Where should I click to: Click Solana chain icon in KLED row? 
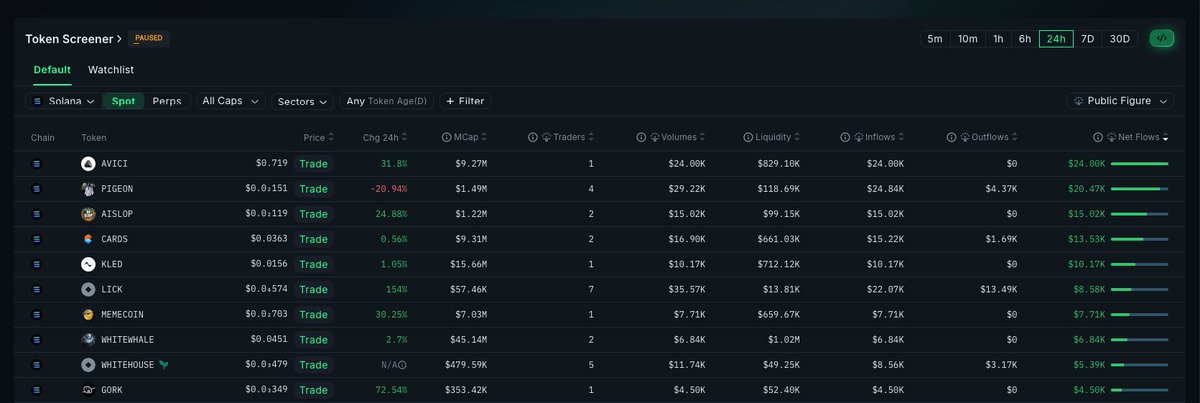[38, 264]
